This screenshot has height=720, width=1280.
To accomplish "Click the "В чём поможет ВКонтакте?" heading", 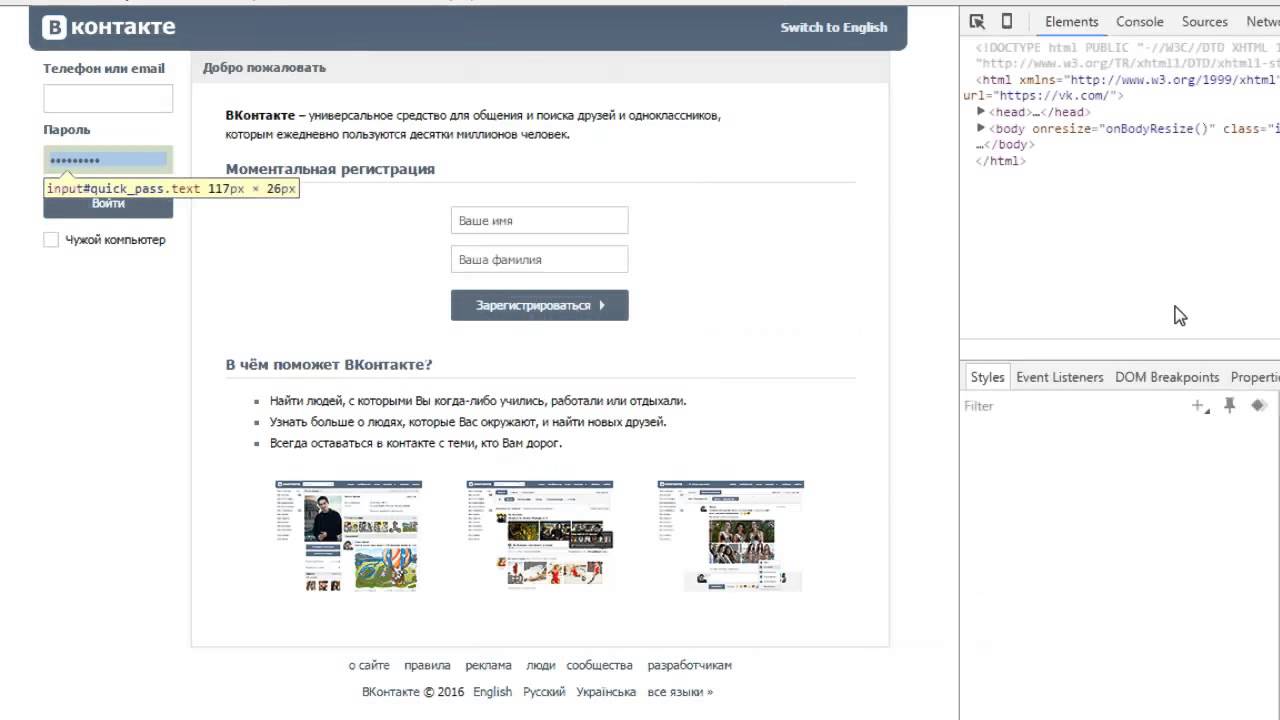I will pos(329,364).
